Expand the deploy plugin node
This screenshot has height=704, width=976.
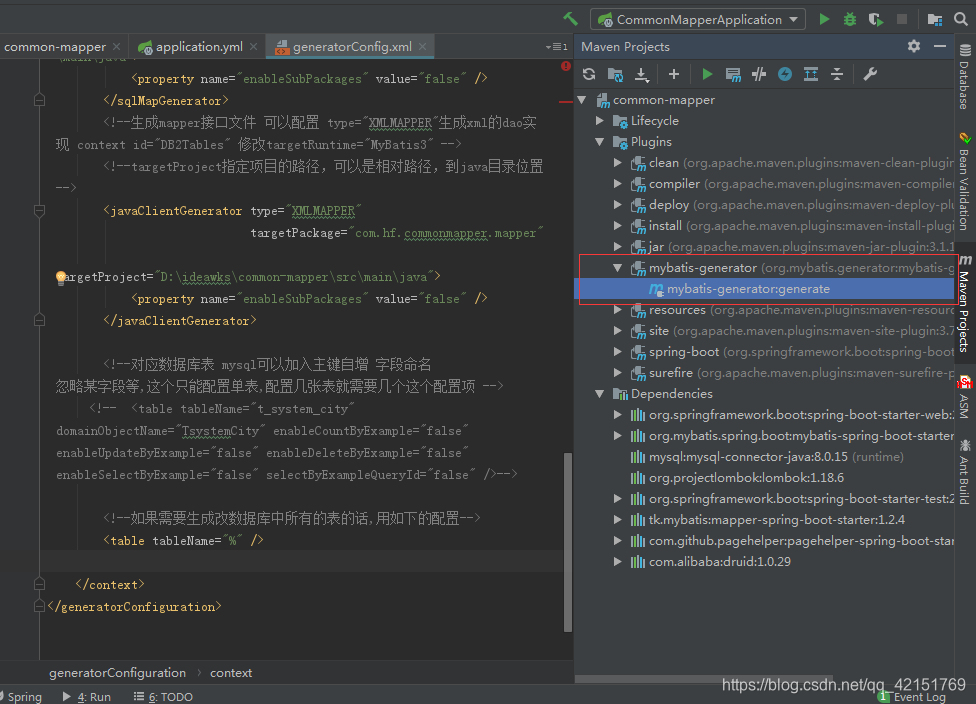(617, 205)
